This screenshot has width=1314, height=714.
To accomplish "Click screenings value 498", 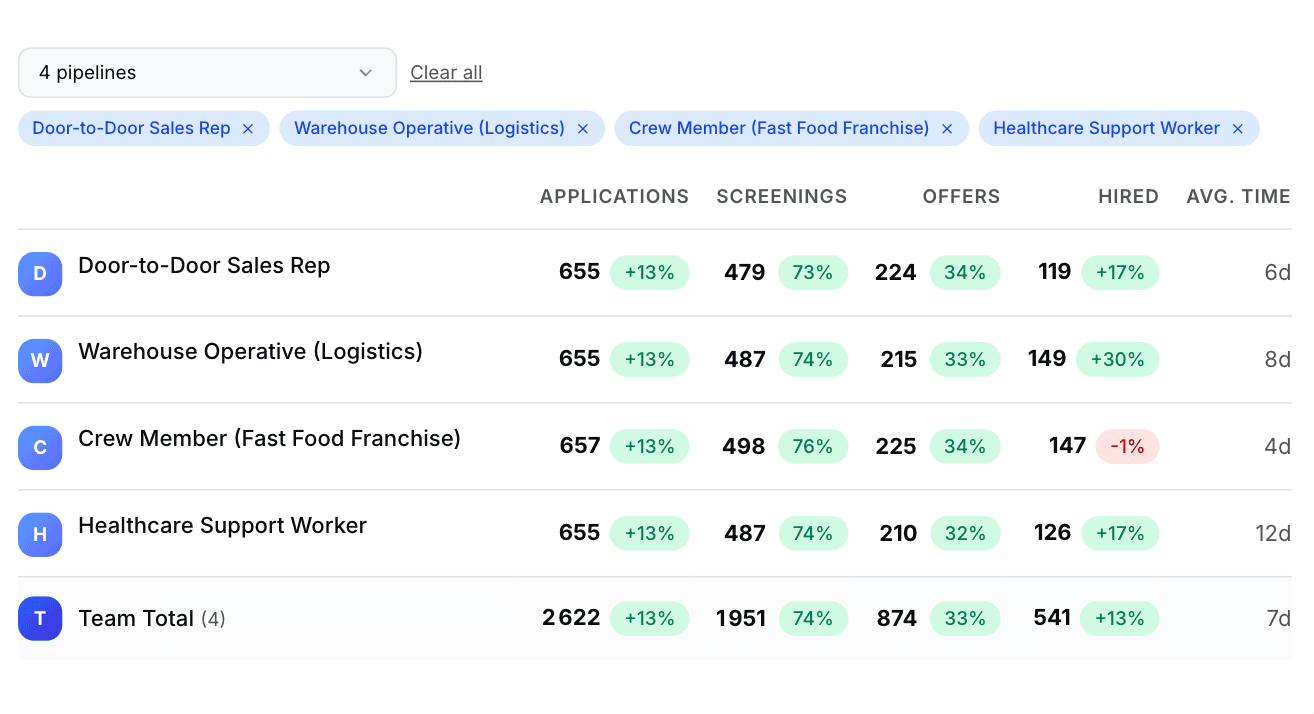I will (x=744, y=446).
